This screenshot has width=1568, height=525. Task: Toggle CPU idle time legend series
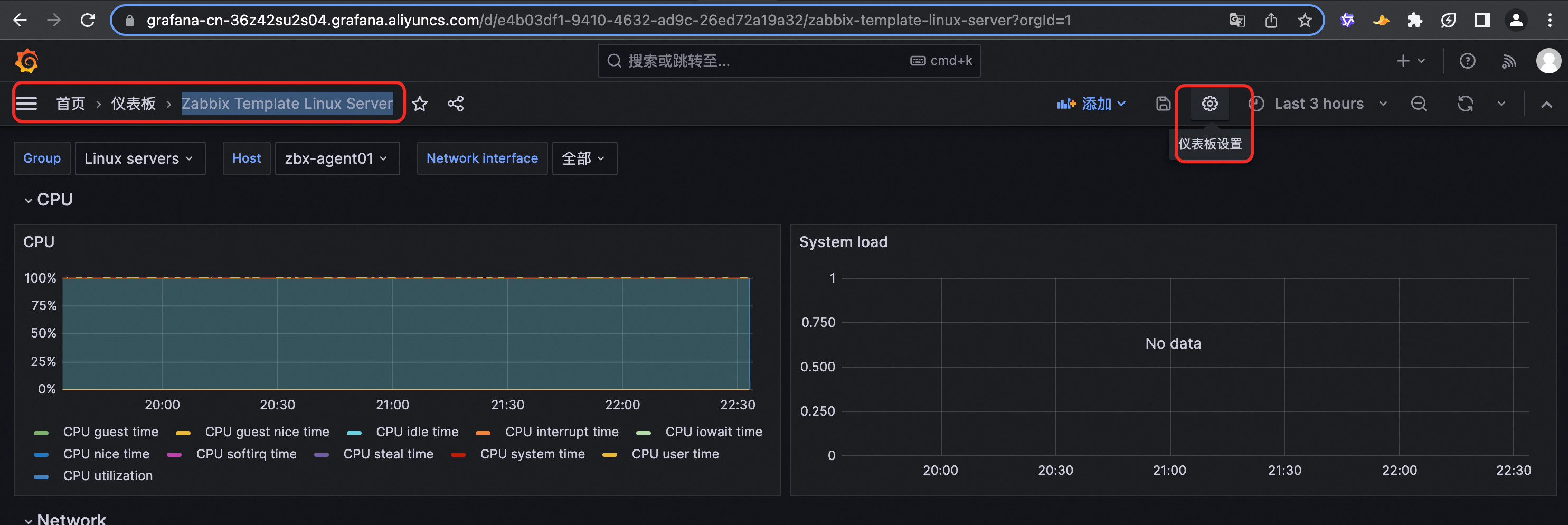click(417, 432)
